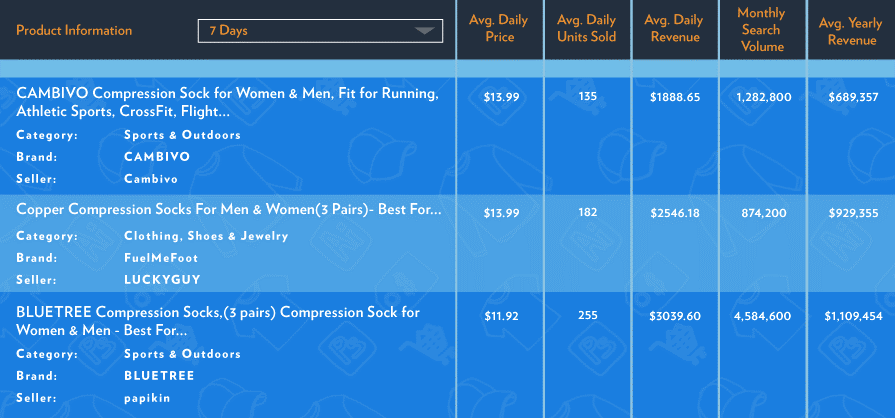Open the CAMBIVO Compression Sock product title
The height and width of the screenshot is (418, 895).
(x=227, y=102)
